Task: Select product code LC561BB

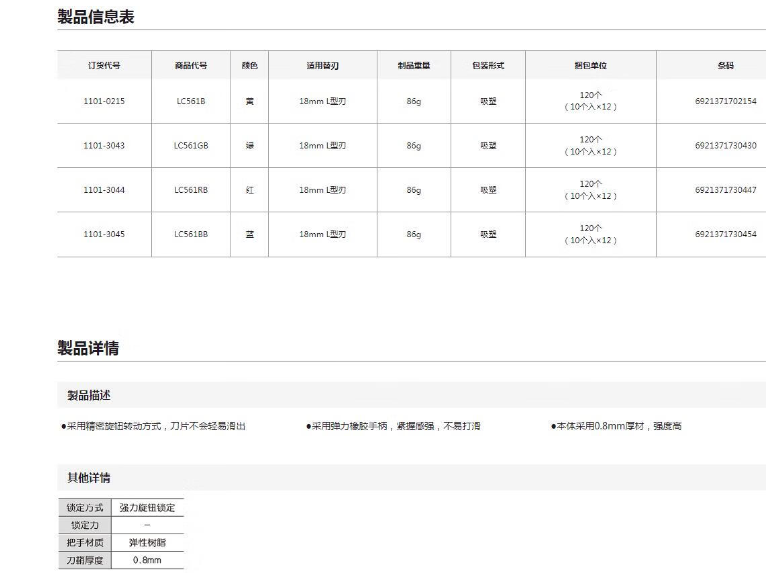Action: tap(190, 234)
